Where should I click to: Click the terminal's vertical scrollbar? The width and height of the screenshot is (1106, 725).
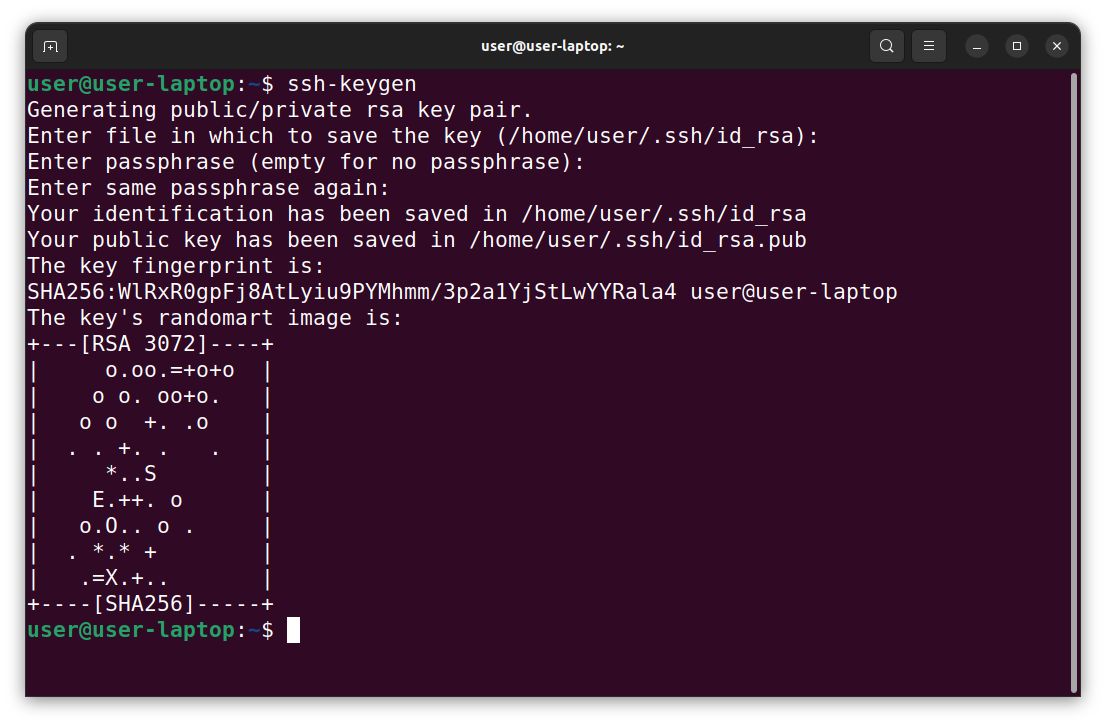pos(1074,380)
